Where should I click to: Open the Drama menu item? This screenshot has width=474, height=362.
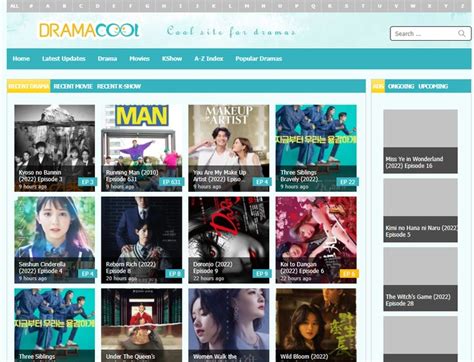(107, 59)
